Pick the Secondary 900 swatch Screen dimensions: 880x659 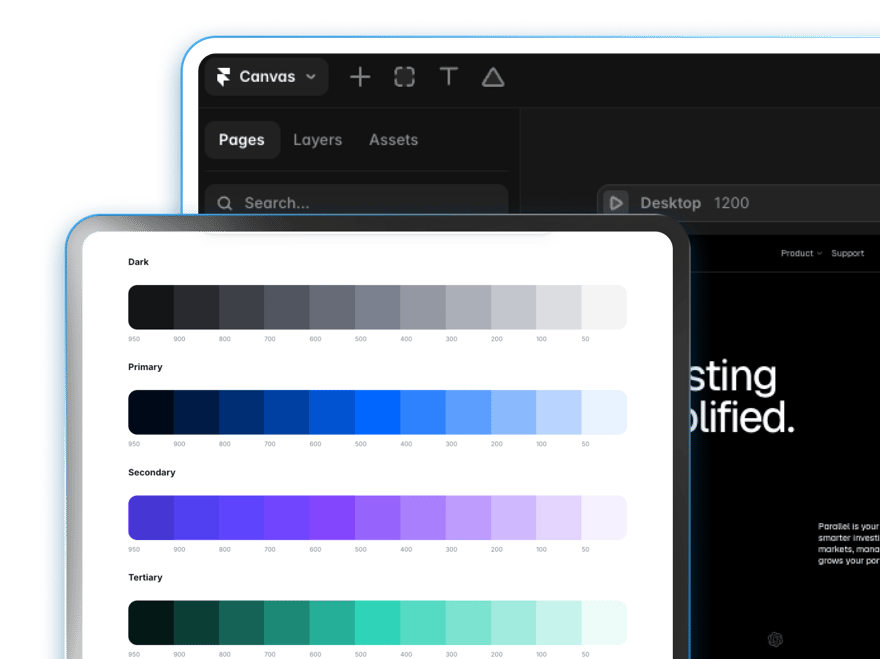[x=196, y=518]
